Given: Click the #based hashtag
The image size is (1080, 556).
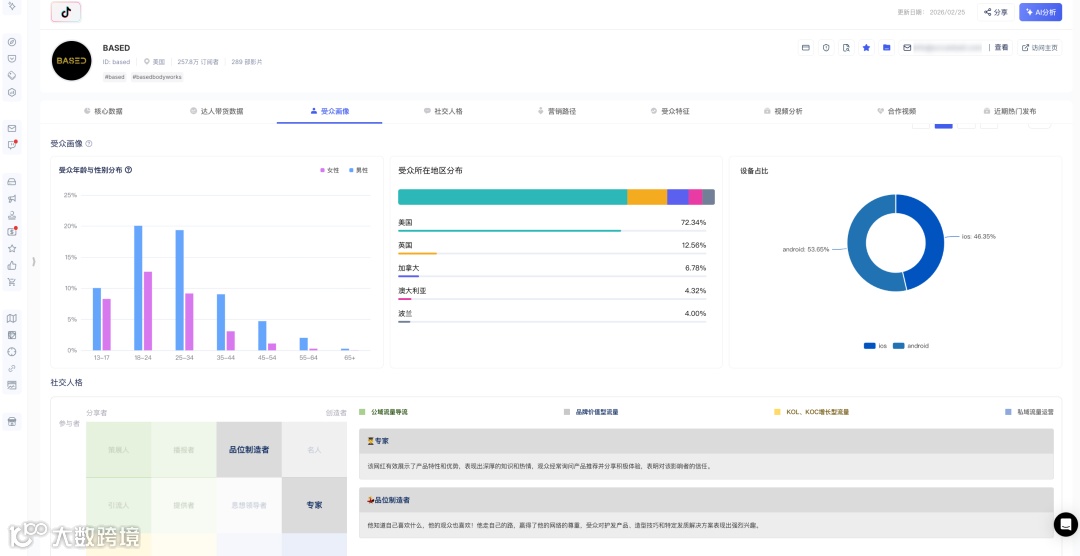Looking at the screenshot, I should (x=114, y=77).
